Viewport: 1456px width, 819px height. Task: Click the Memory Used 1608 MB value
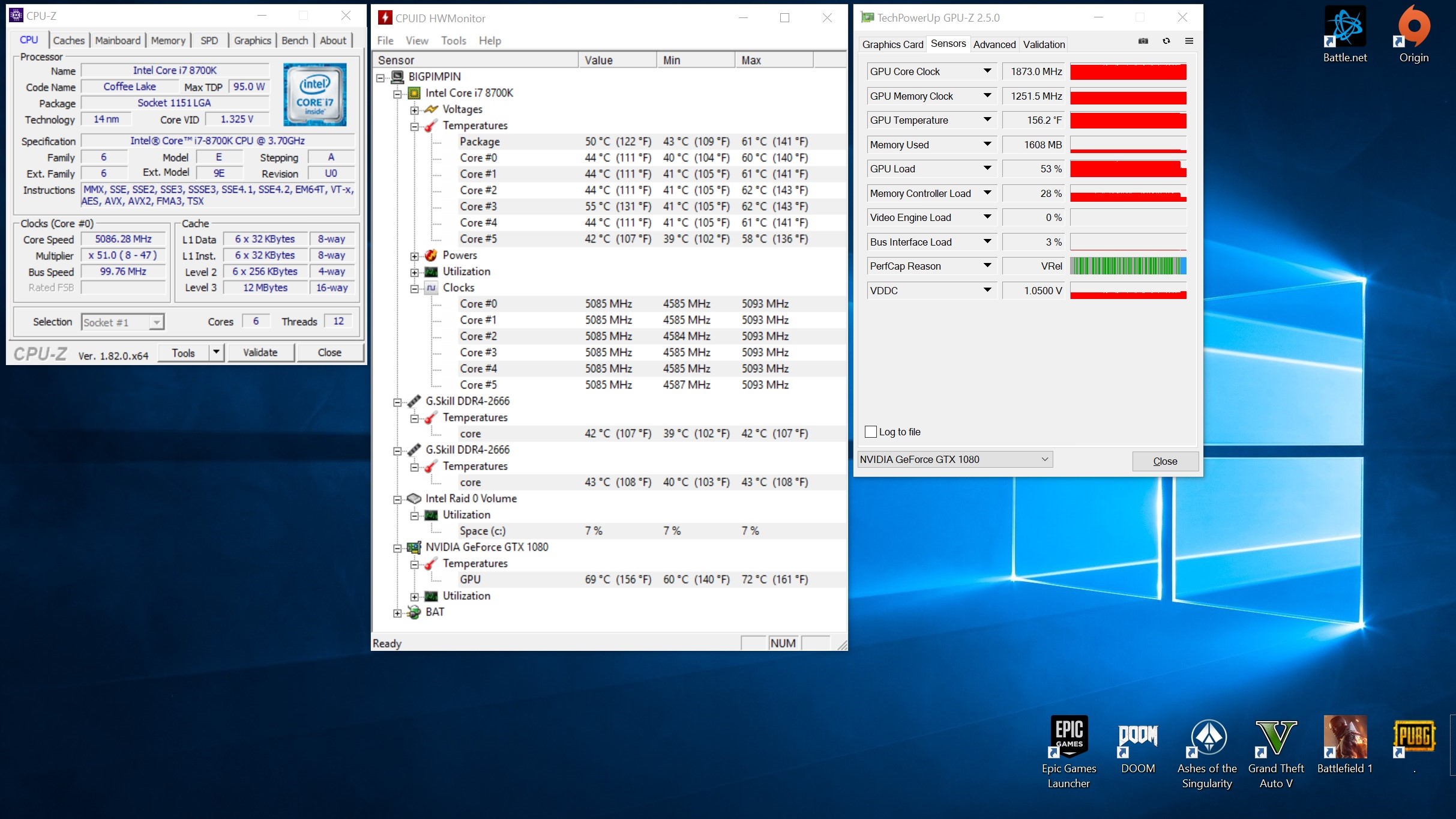[1033, 145]
